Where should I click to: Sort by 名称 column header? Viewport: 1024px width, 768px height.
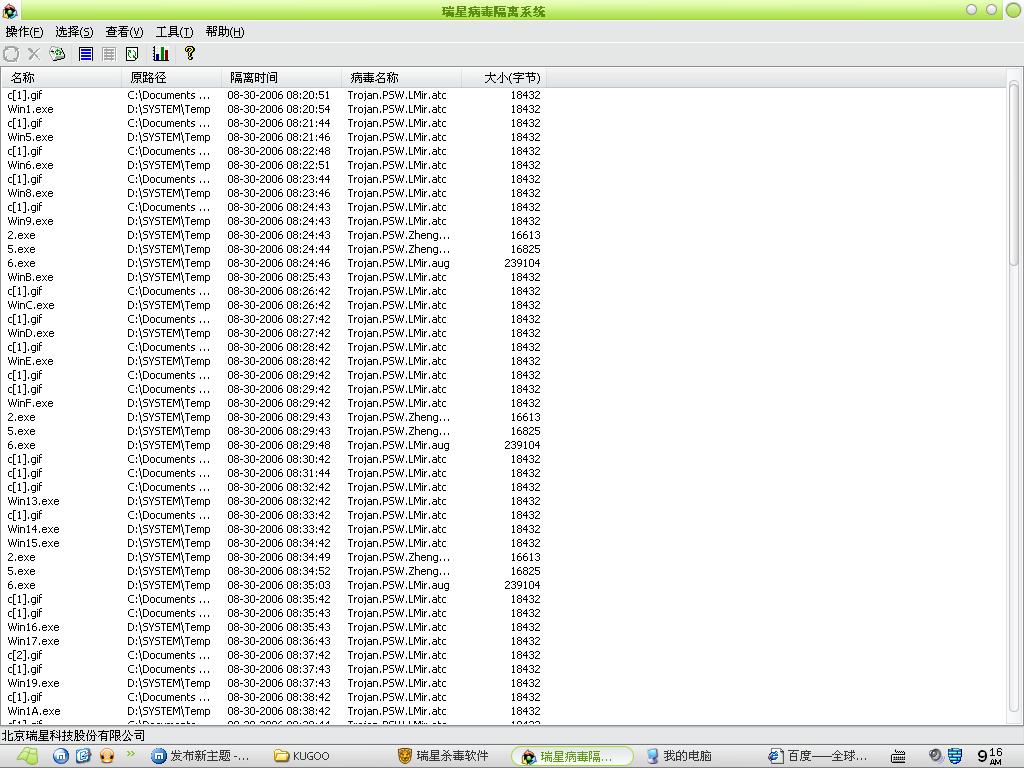61,78
